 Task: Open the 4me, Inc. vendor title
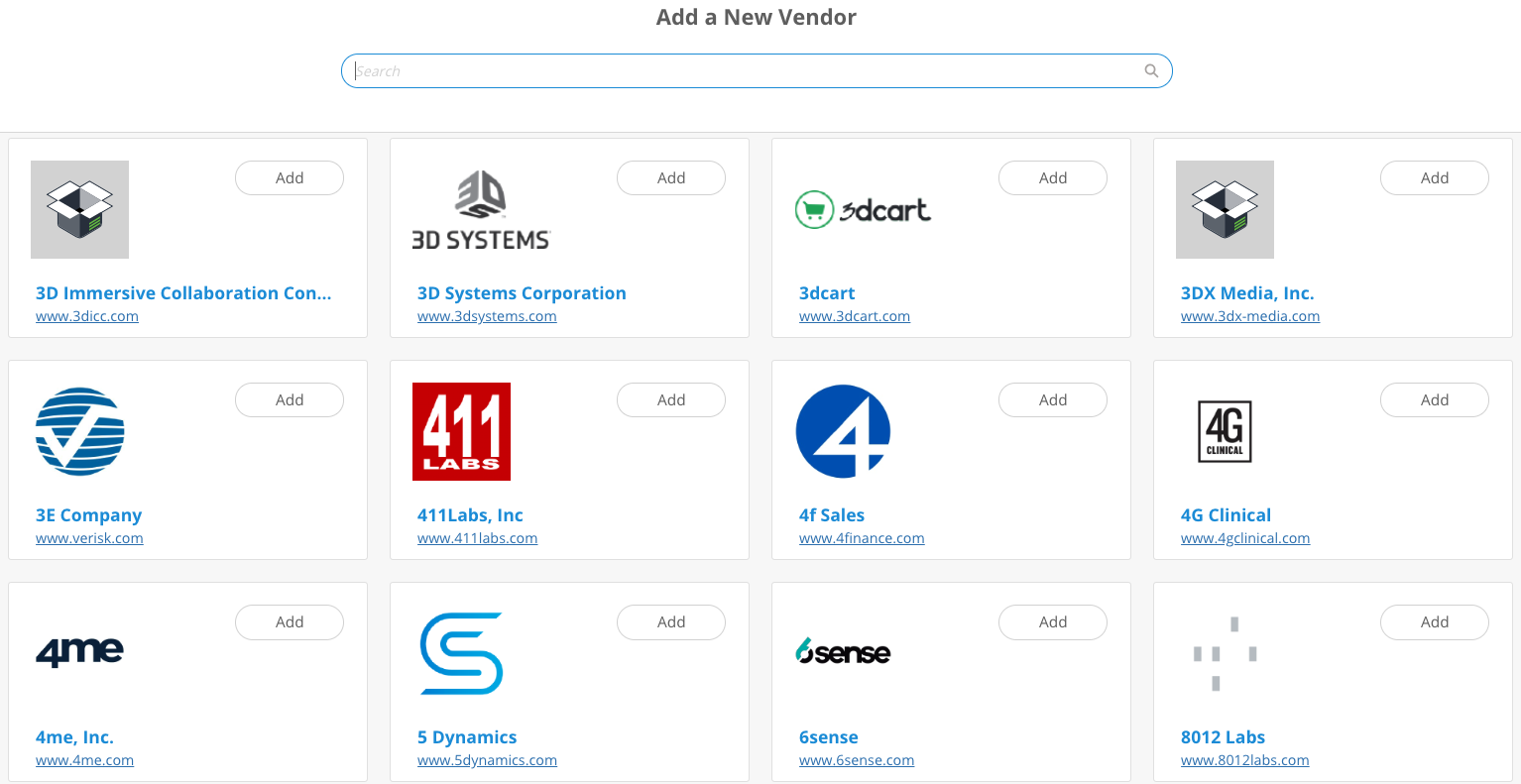74,737
